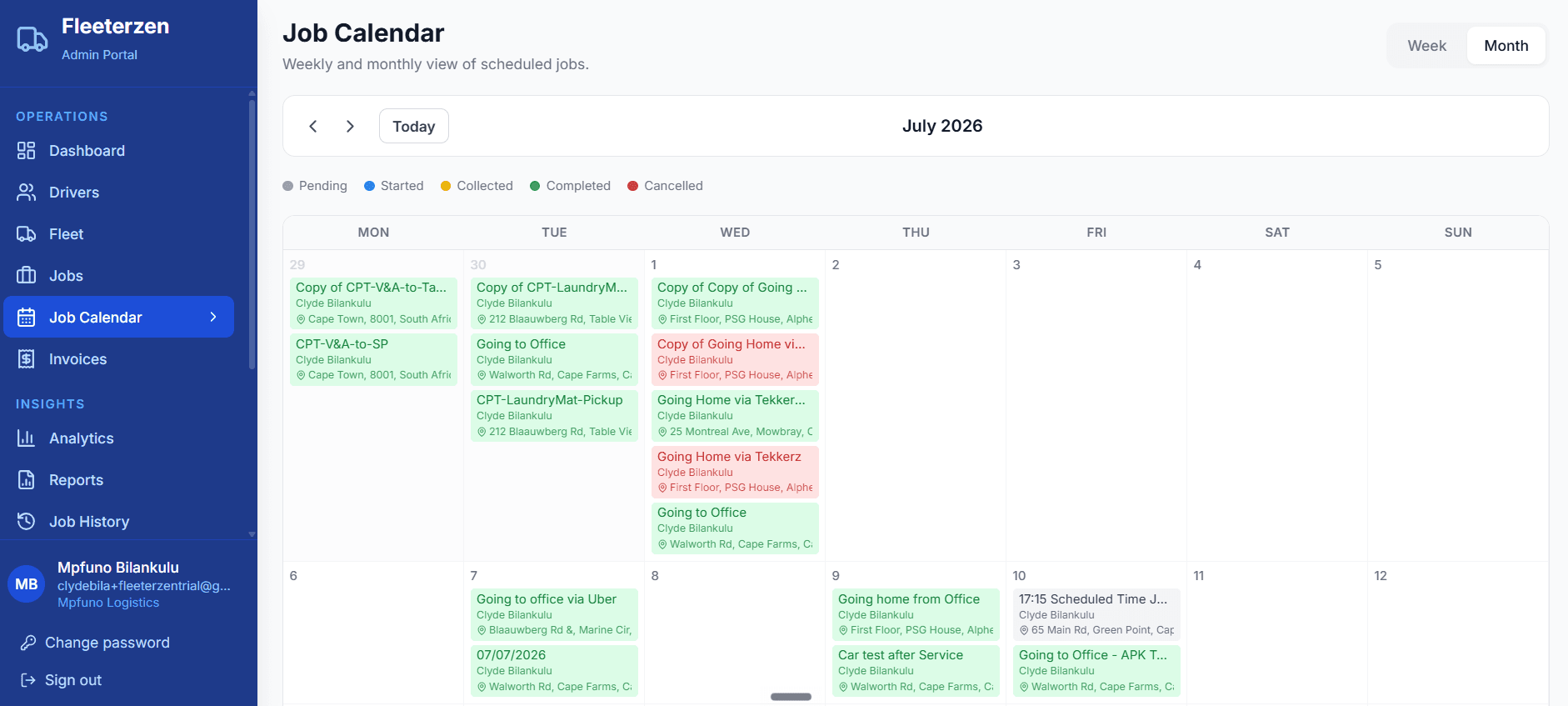Click the Today button
1568x706 pixels.
click(413, 126)
